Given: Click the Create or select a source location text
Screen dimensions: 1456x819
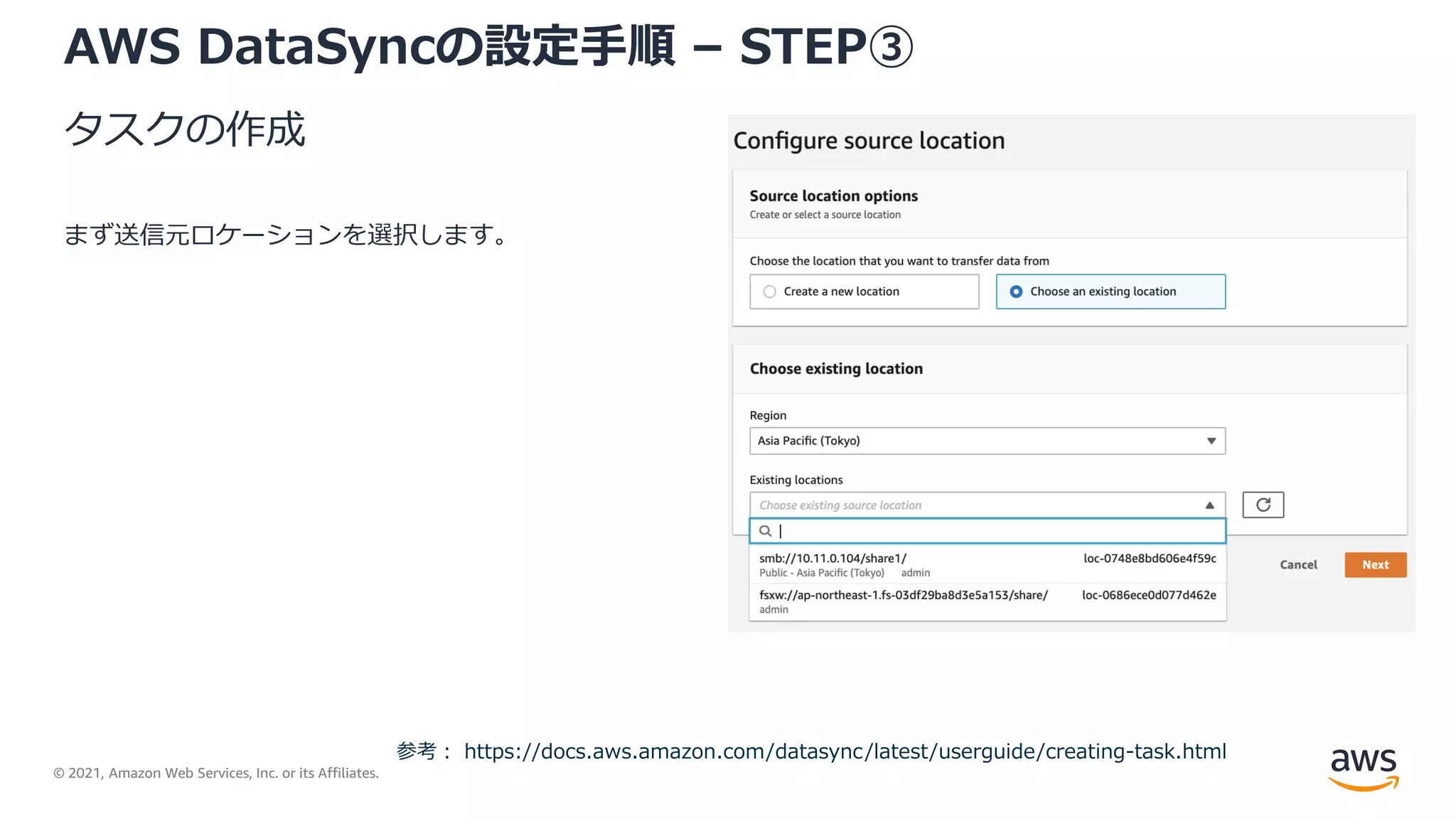Looking at the screenshot, I should click(x=825, y=215).
